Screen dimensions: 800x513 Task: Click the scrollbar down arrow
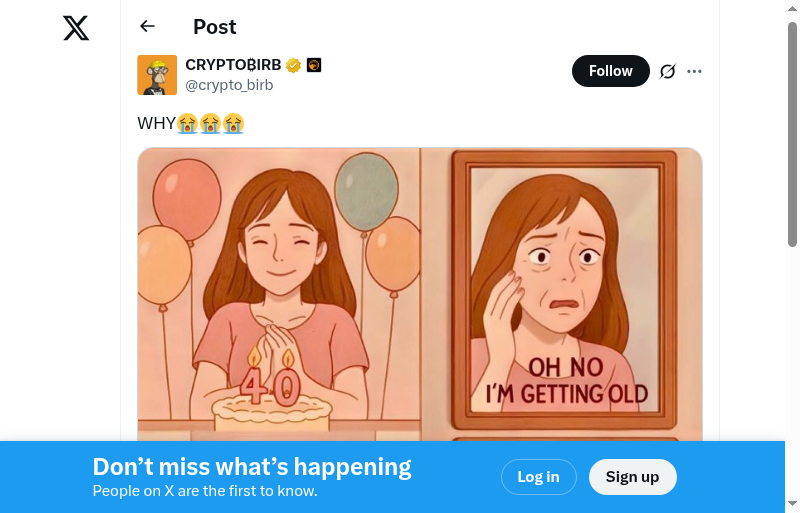click(792, 503)
